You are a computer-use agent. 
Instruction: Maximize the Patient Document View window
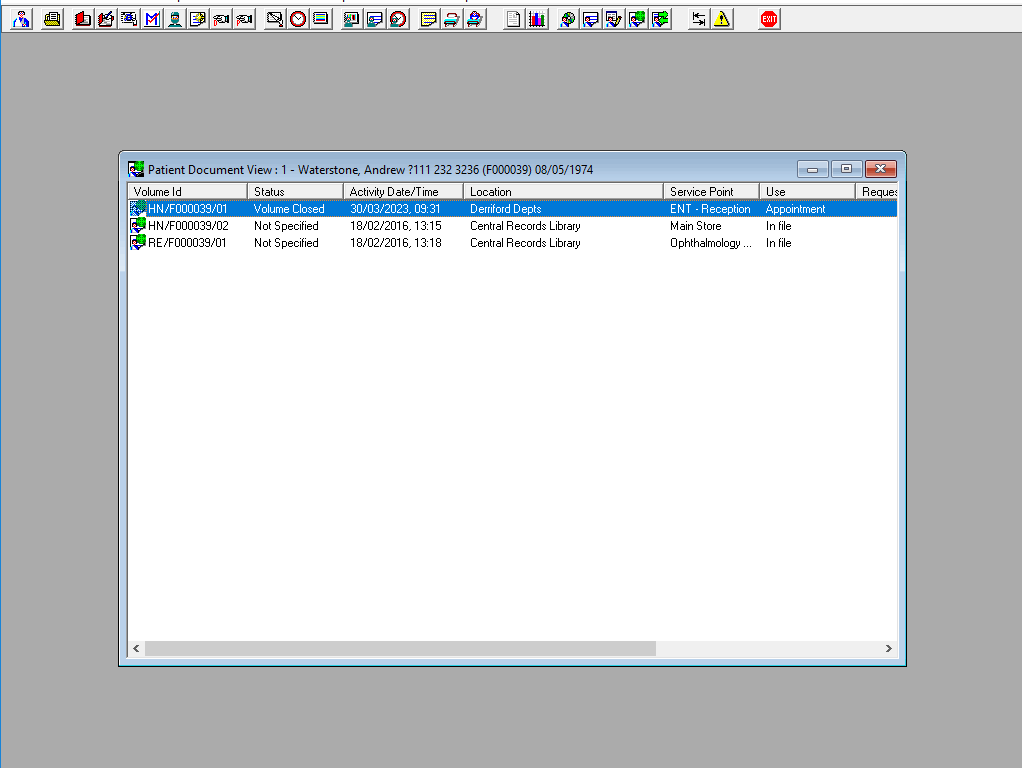[x=846, y=169]
